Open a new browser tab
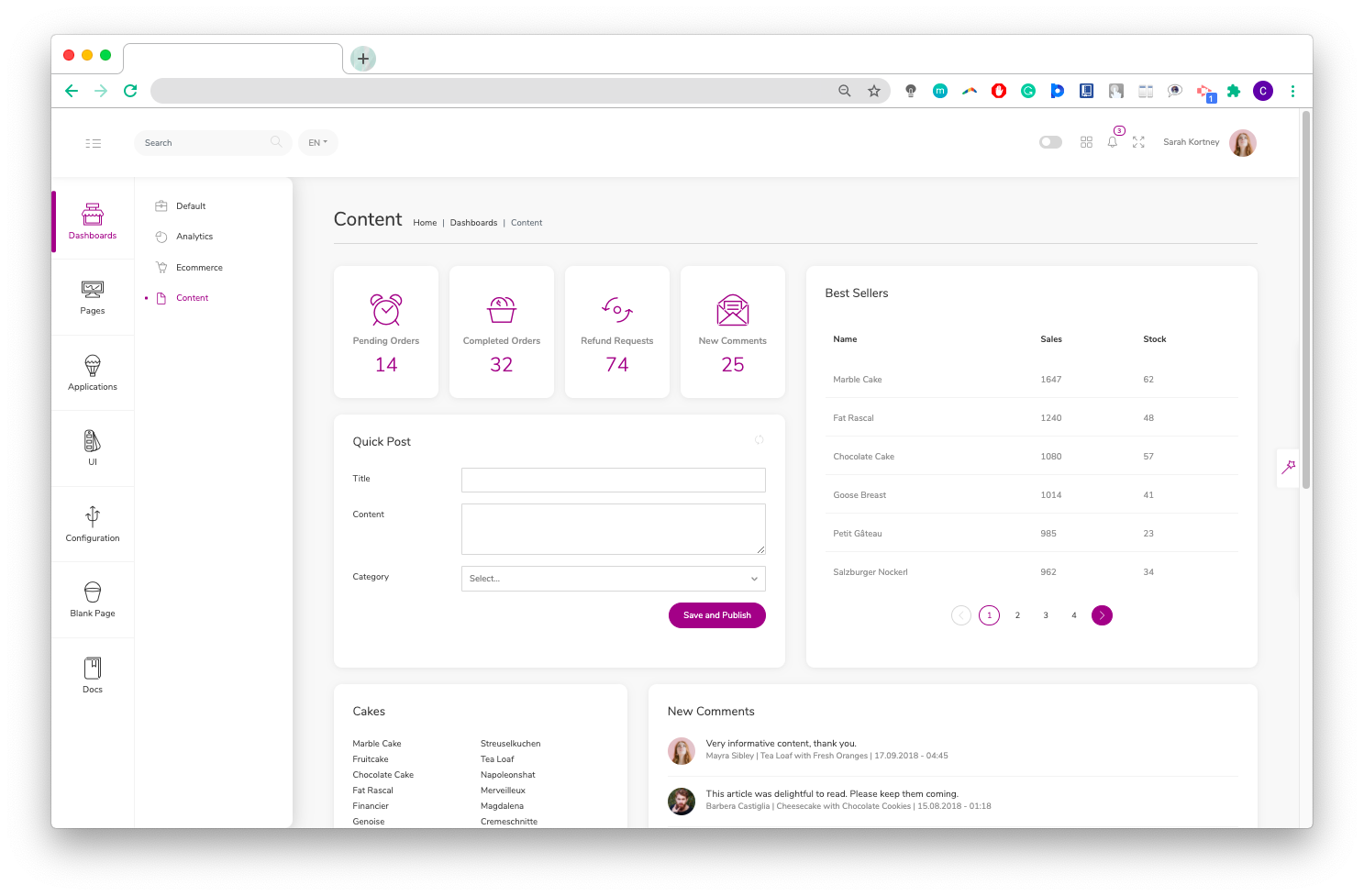The height and width of the screenshot is (896, 1364). pyautogui.click(x=363, y=59)
